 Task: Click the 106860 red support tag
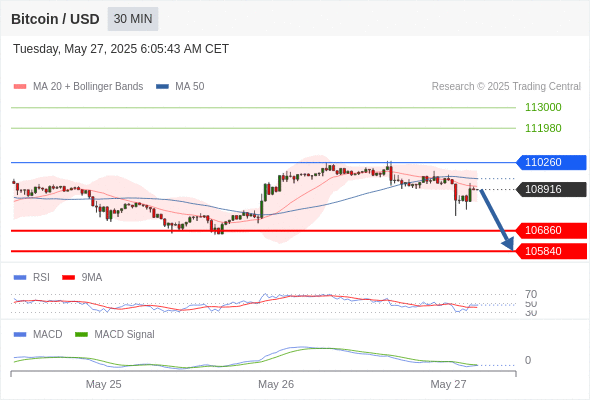[551, 230]
